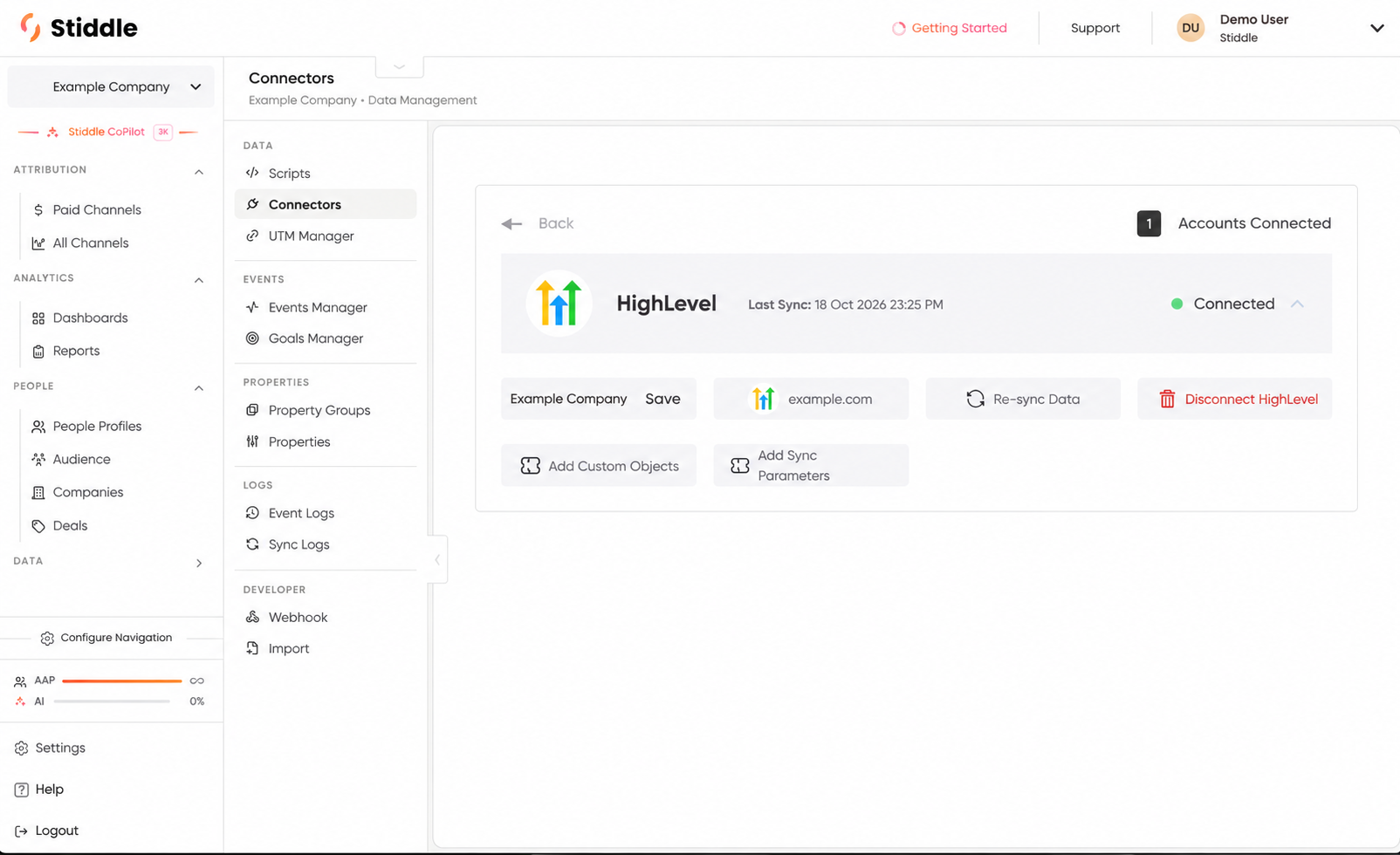Screen dimensions: 1400x855
Task: Go to Dashboards
Action: click(90, 318)
